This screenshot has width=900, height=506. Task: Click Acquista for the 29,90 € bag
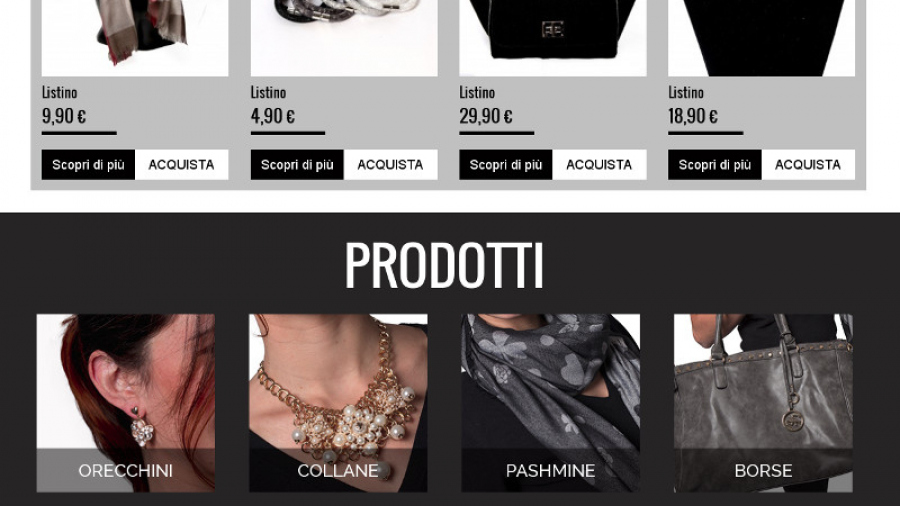[x=599, y=165]
